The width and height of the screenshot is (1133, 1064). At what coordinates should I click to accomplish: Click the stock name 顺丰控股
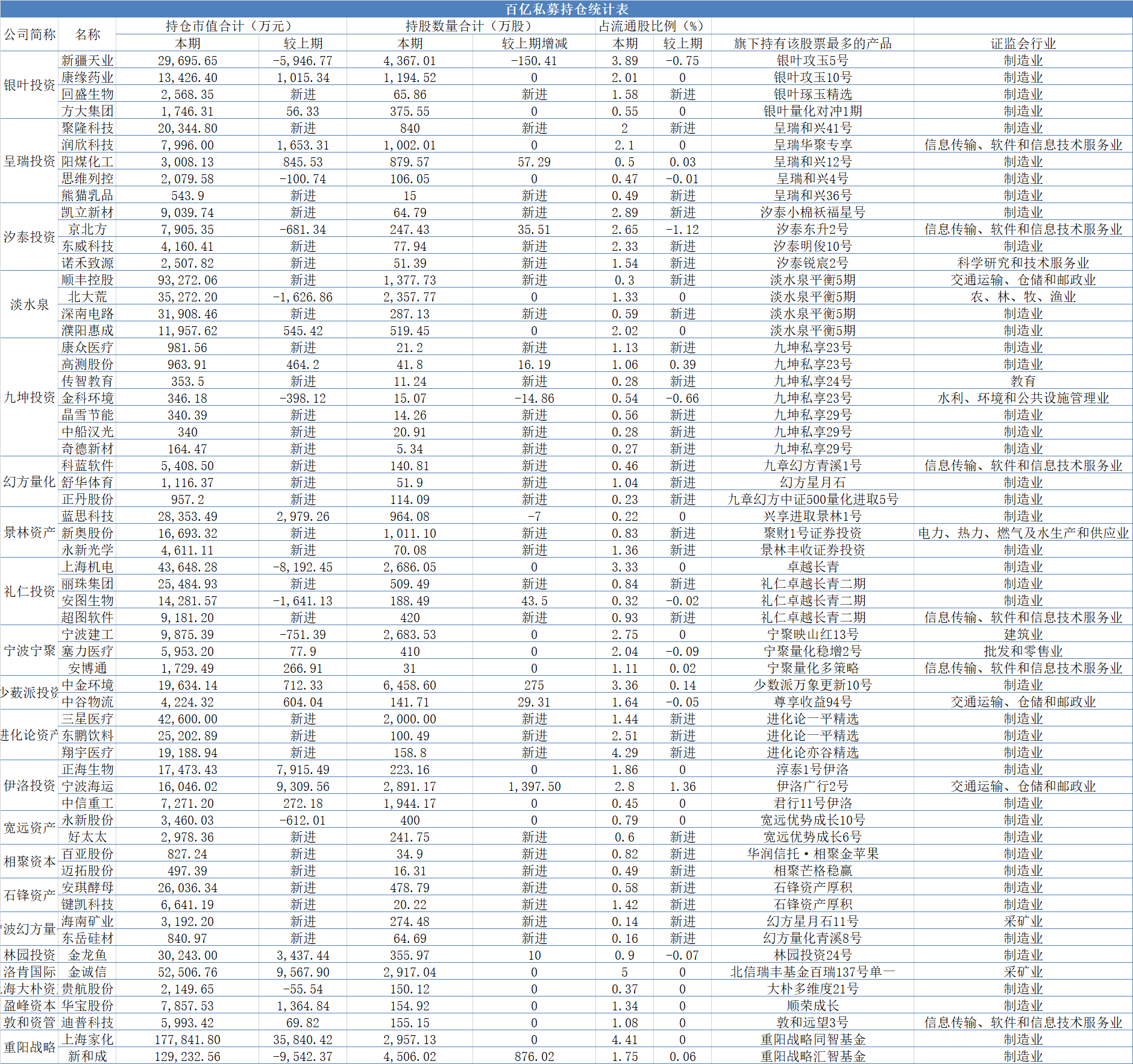(87, 280)
